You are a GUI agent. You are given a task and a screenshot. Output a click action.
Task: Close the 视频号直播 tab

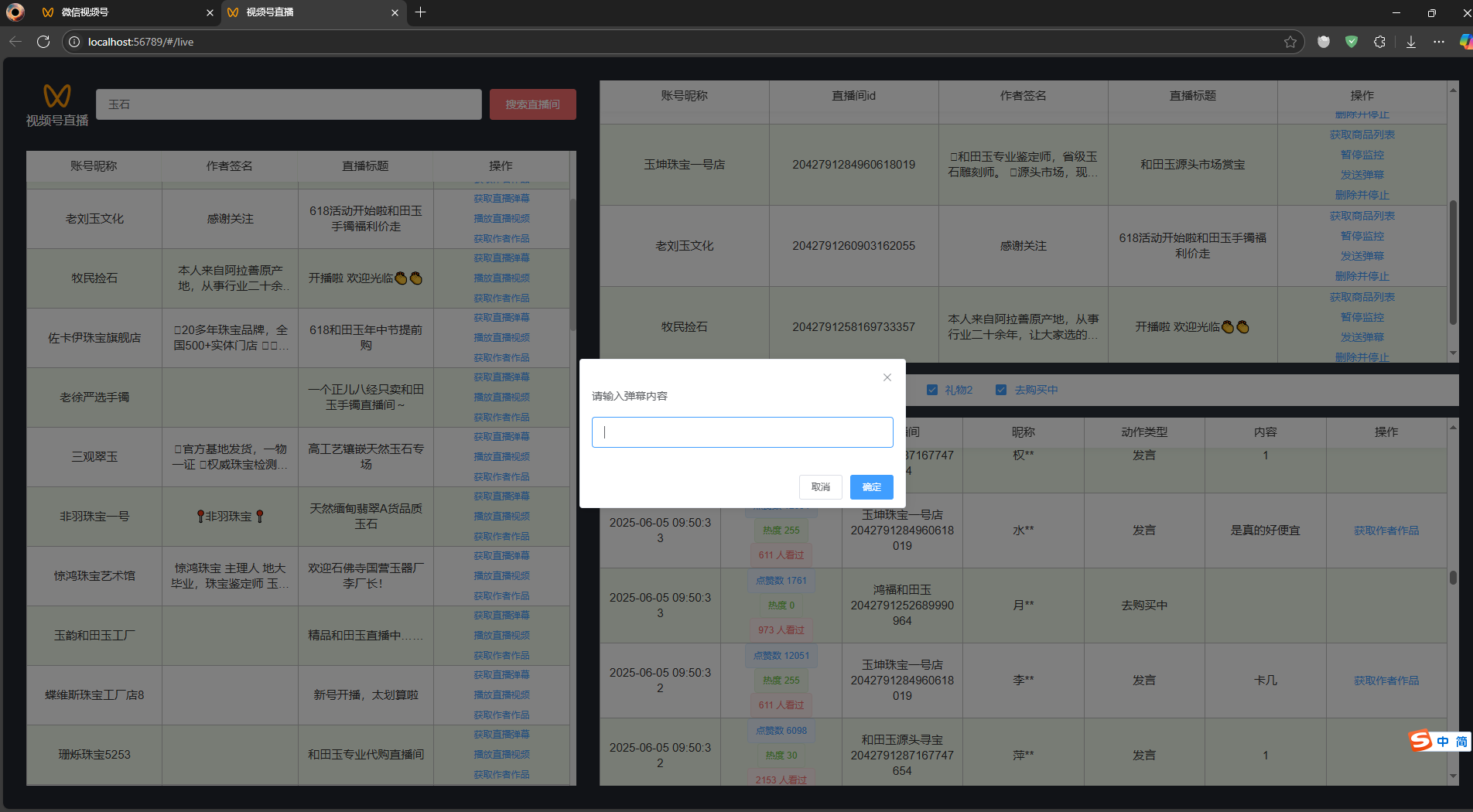pos(395,12)
